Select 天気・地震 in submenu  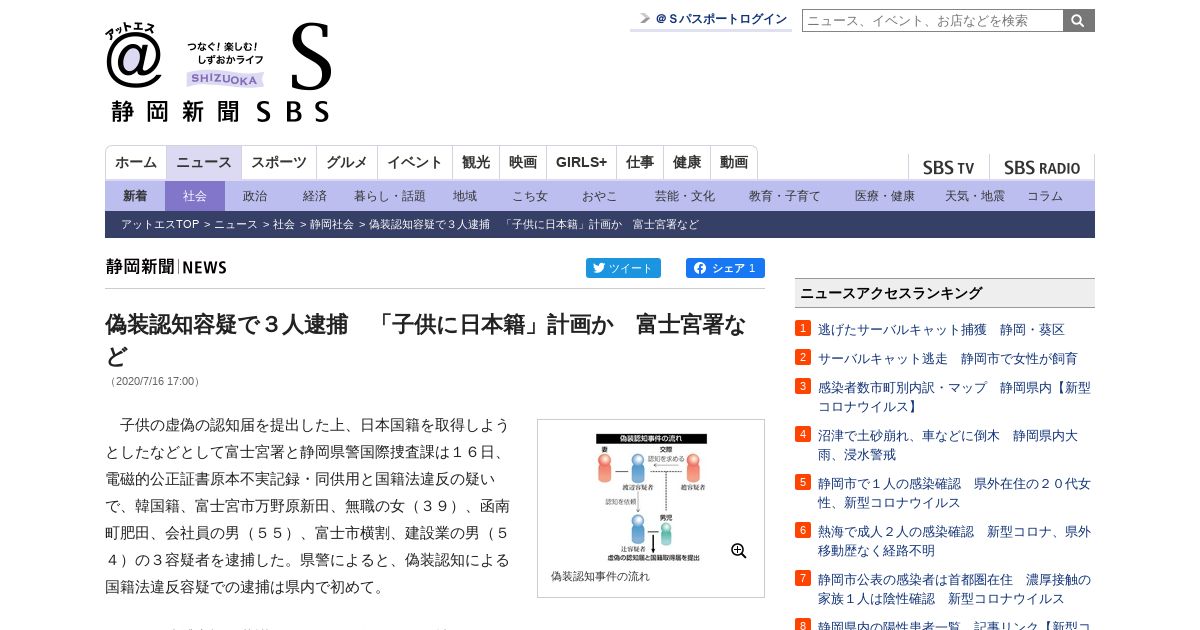pos(975,196)
